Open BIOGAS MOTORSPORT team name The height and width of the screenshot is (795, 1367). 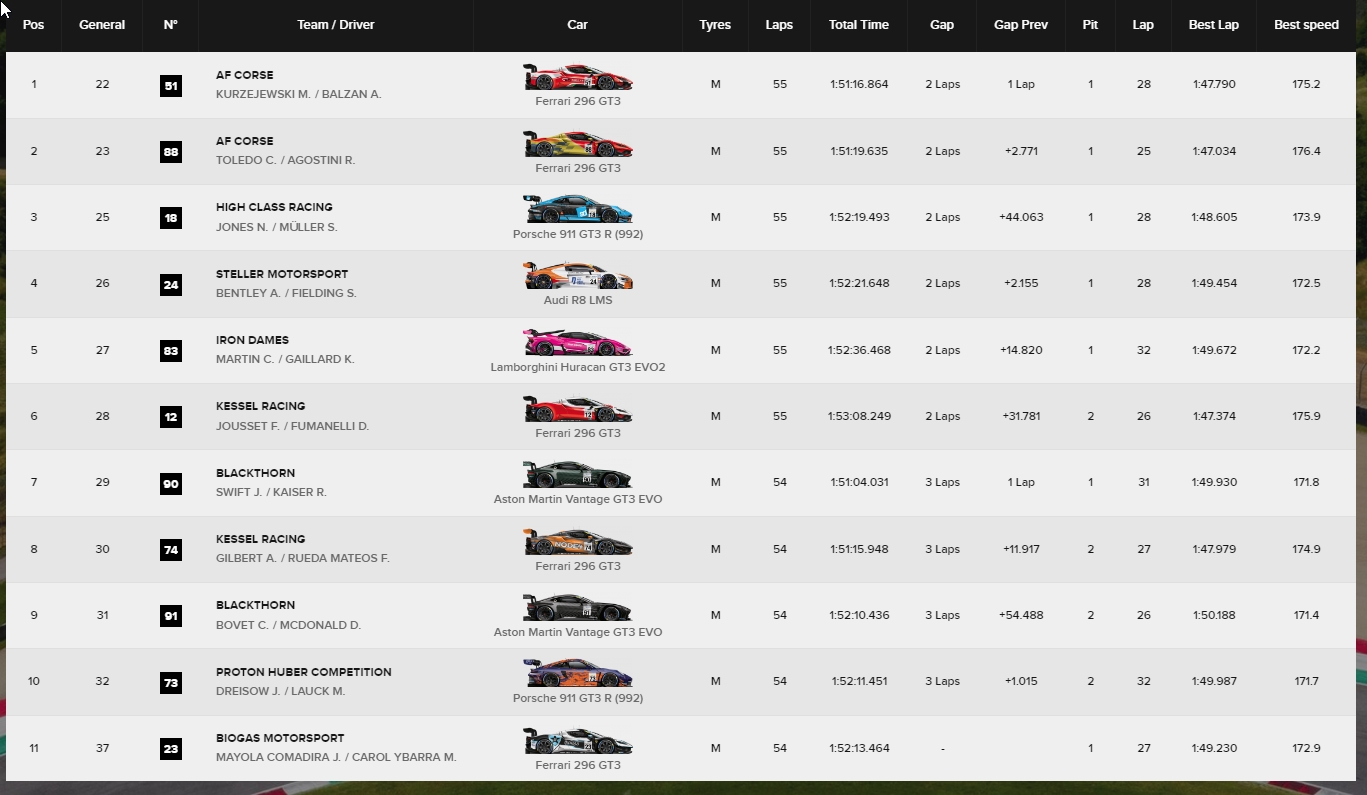coord(280,738)
